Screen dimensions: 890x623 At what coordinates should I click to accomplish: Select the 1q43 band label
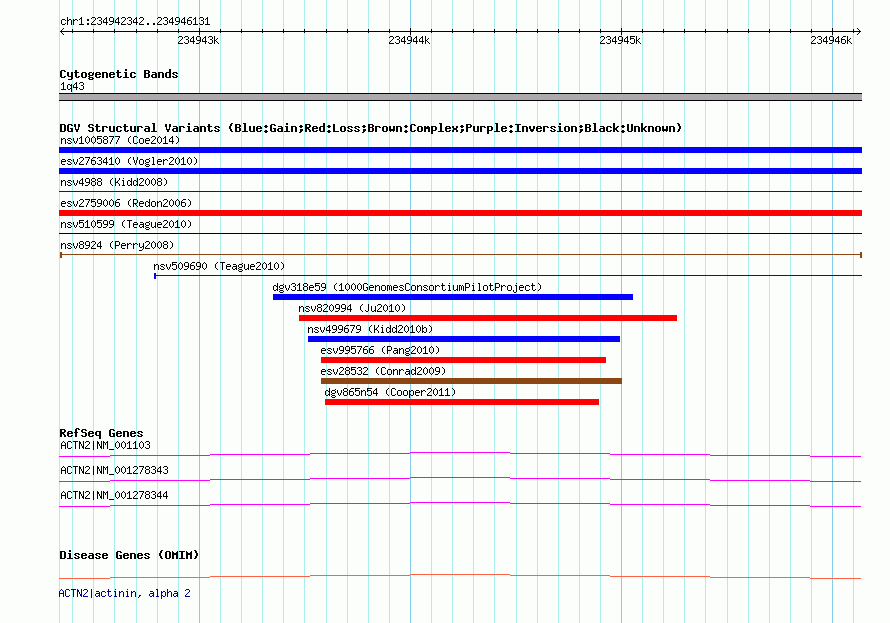tap(72, 86)
